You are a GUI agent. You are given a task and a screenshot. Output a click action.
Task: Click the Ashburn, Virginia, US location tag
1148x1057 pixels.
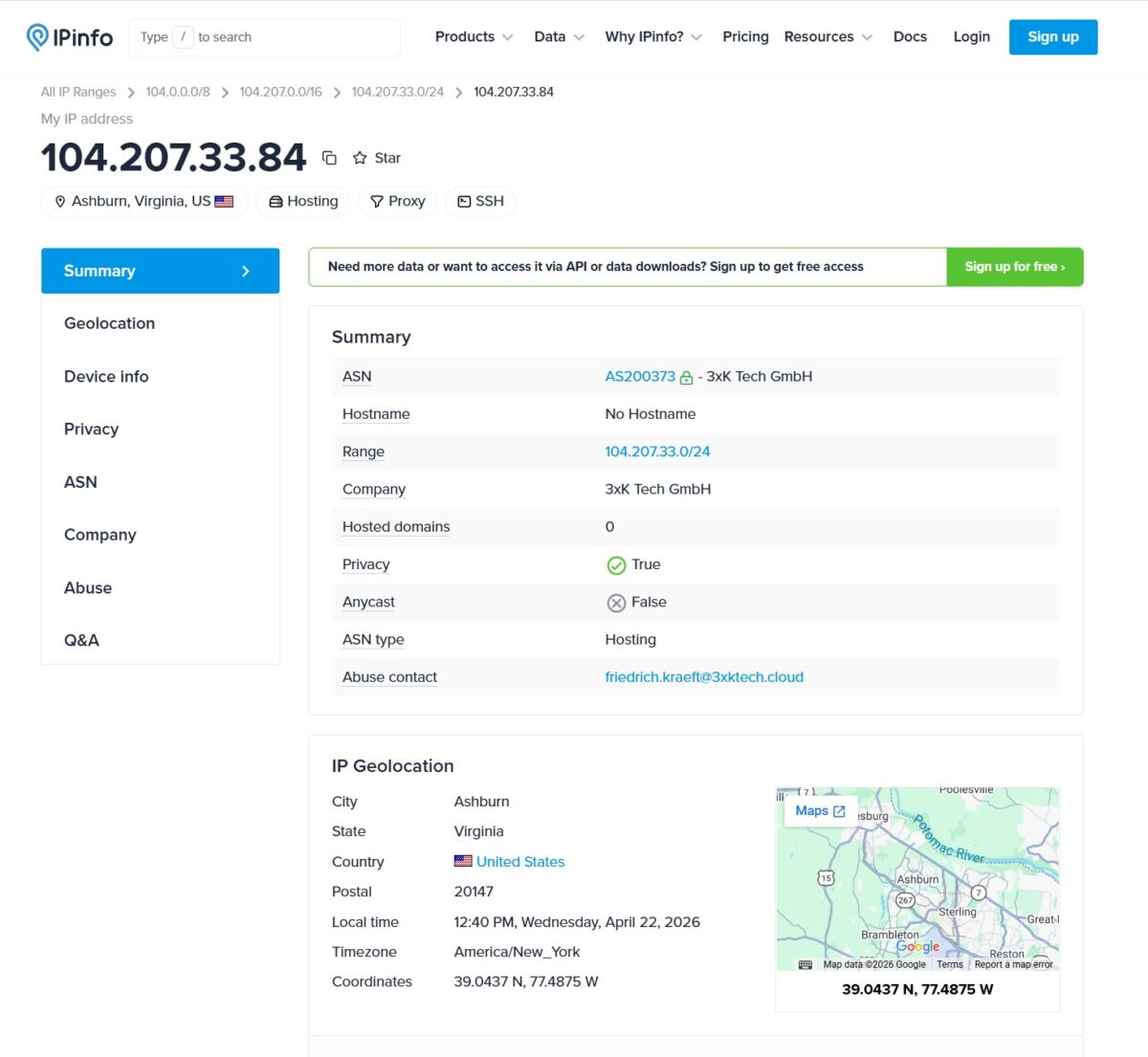pyautogui.click(x=144, y=202)
